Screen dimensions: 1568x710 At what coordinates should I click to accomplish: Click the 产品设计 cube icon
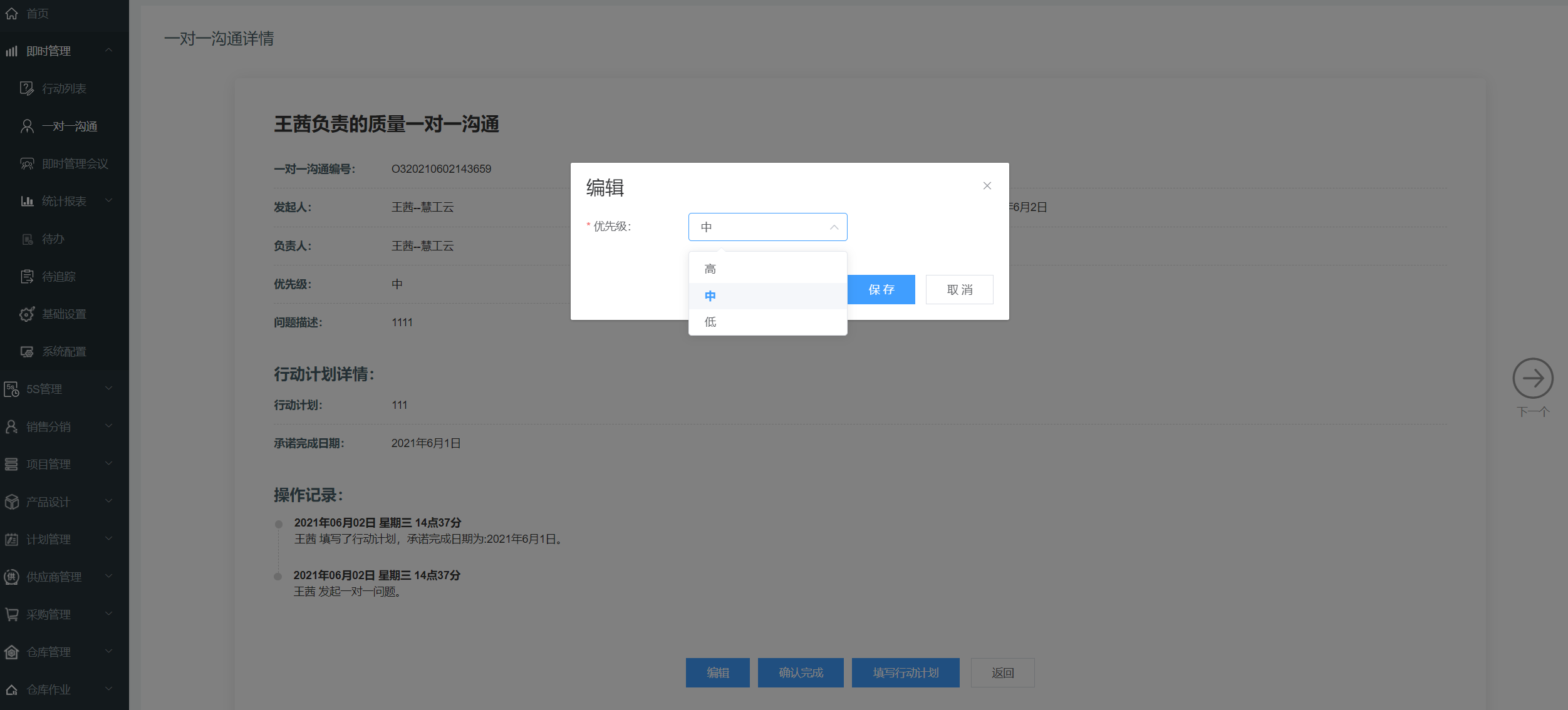[11, 502]
